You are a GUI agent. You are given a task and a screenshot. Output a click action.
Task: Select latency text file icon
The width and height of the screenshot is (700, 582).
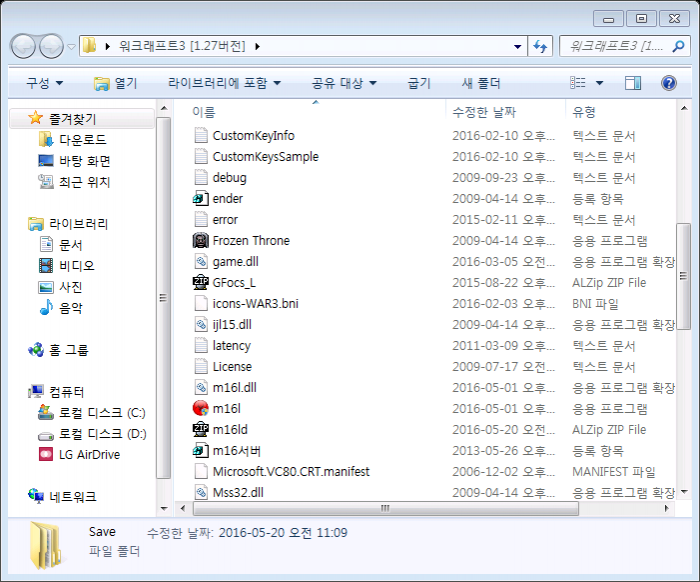(x=201, y=345)
